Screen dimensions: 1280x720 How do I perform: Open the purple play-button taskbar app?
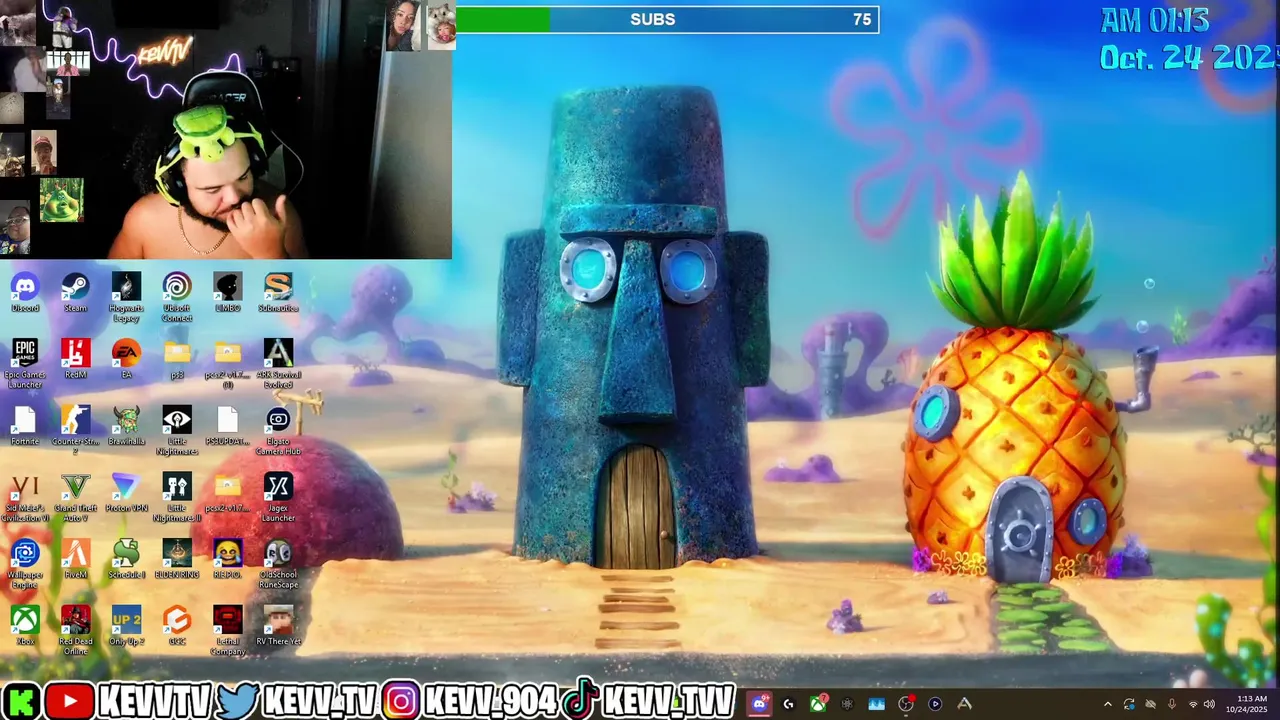click(x=935, y=704)
